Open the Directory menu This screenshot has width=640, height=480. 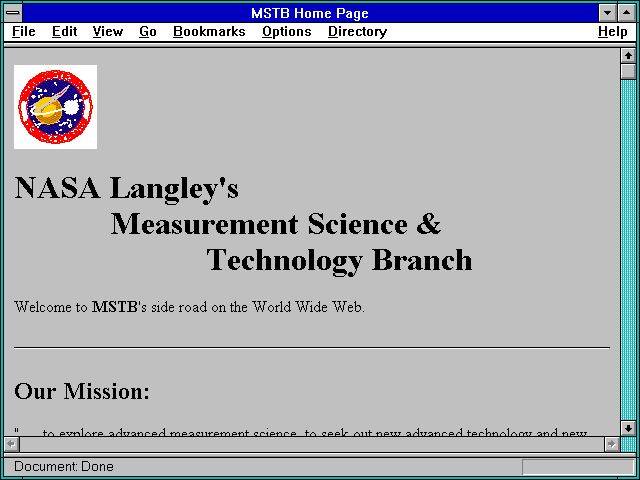coord(358,32)
